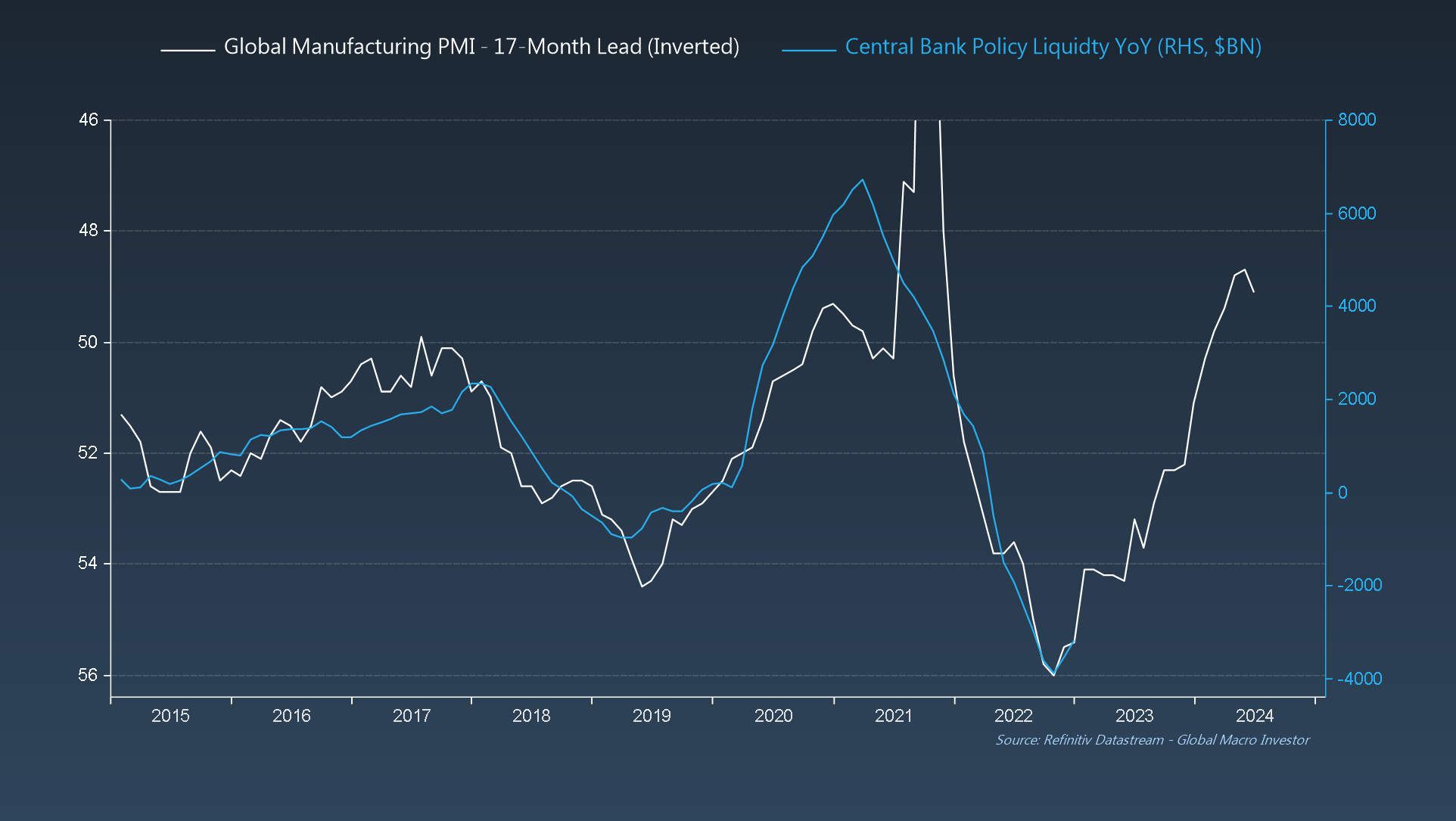Click the 56 left axis value

tap(89, 675)
